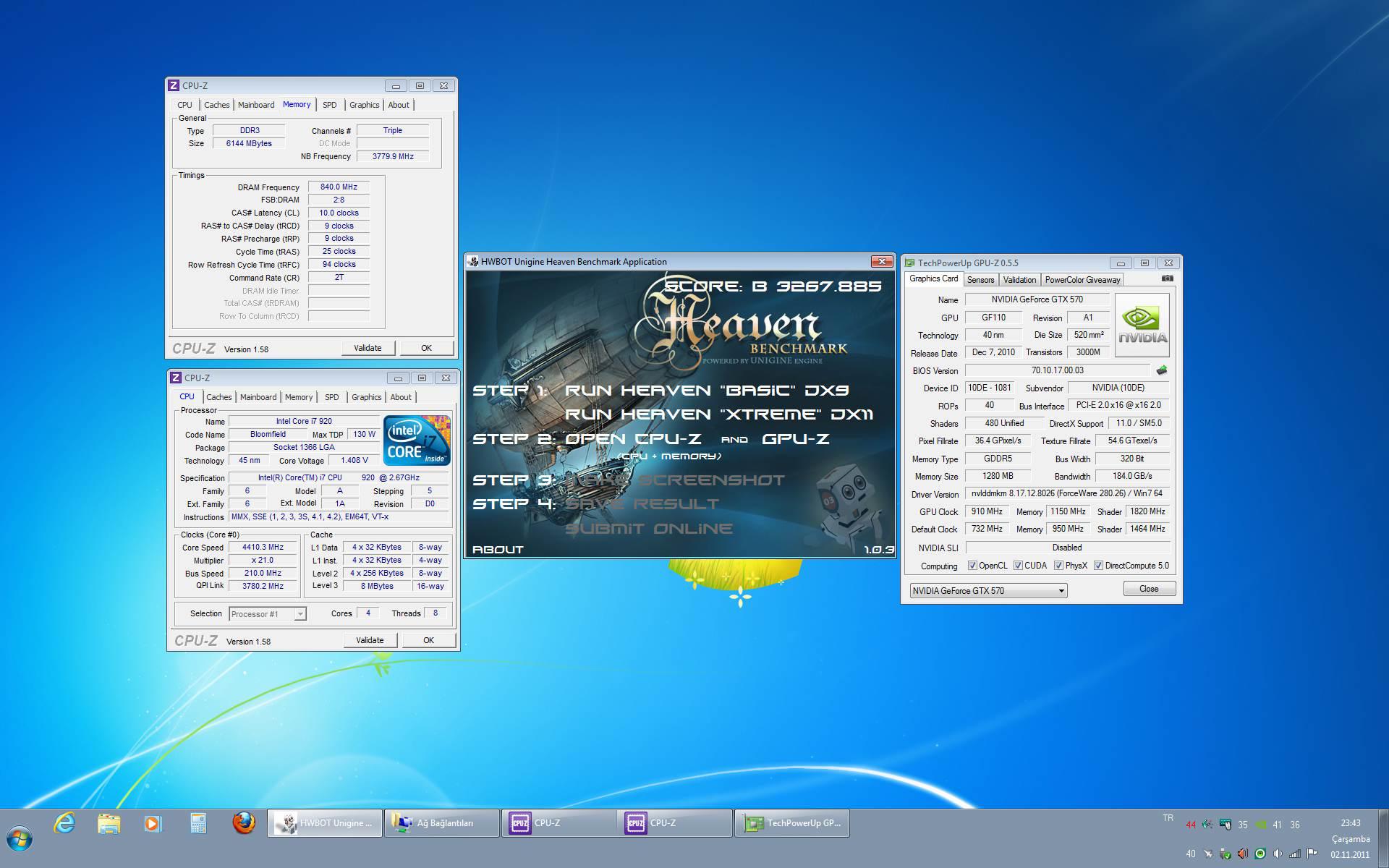This screenshot has height=868, width=1389.
Task: Click the CPU-Z Memory window title icon
Action: [174, 85]
